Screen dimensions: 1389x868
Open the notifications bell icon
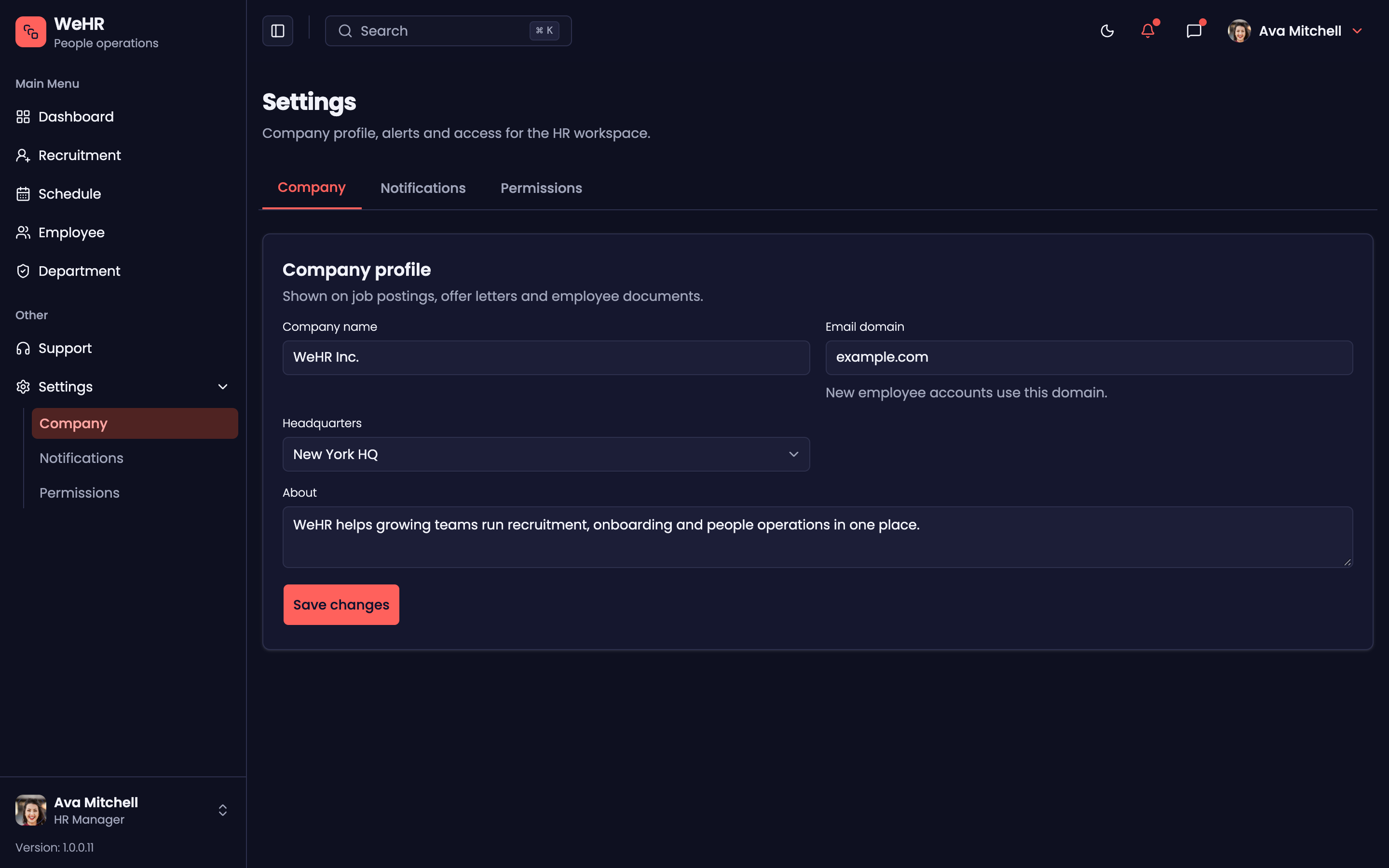tap(1148, 31)
